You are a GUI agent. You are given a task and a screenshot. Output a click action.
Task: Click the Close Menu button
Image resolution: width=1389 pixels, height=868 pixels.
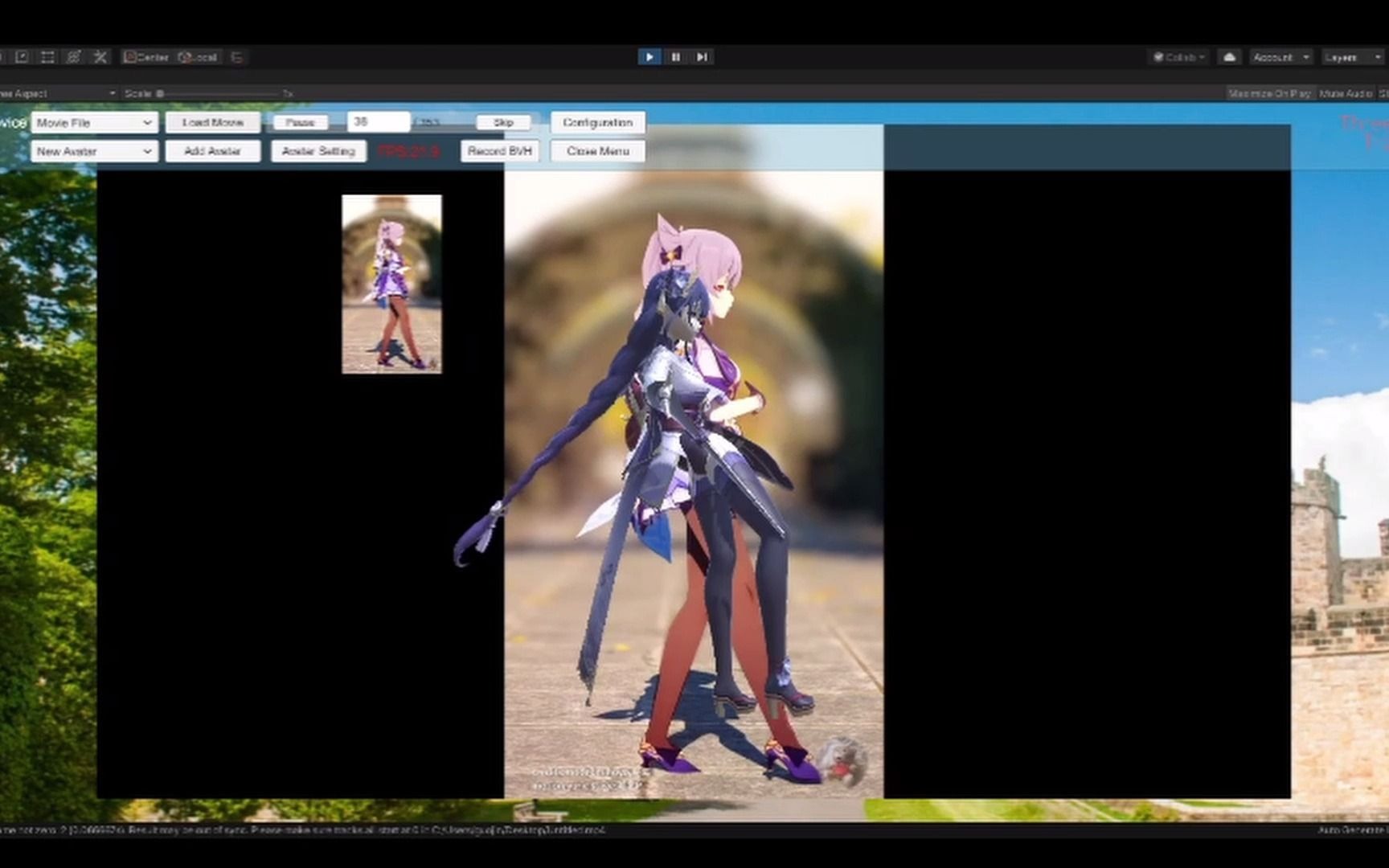pyautogui.click(x=598, y=151)
